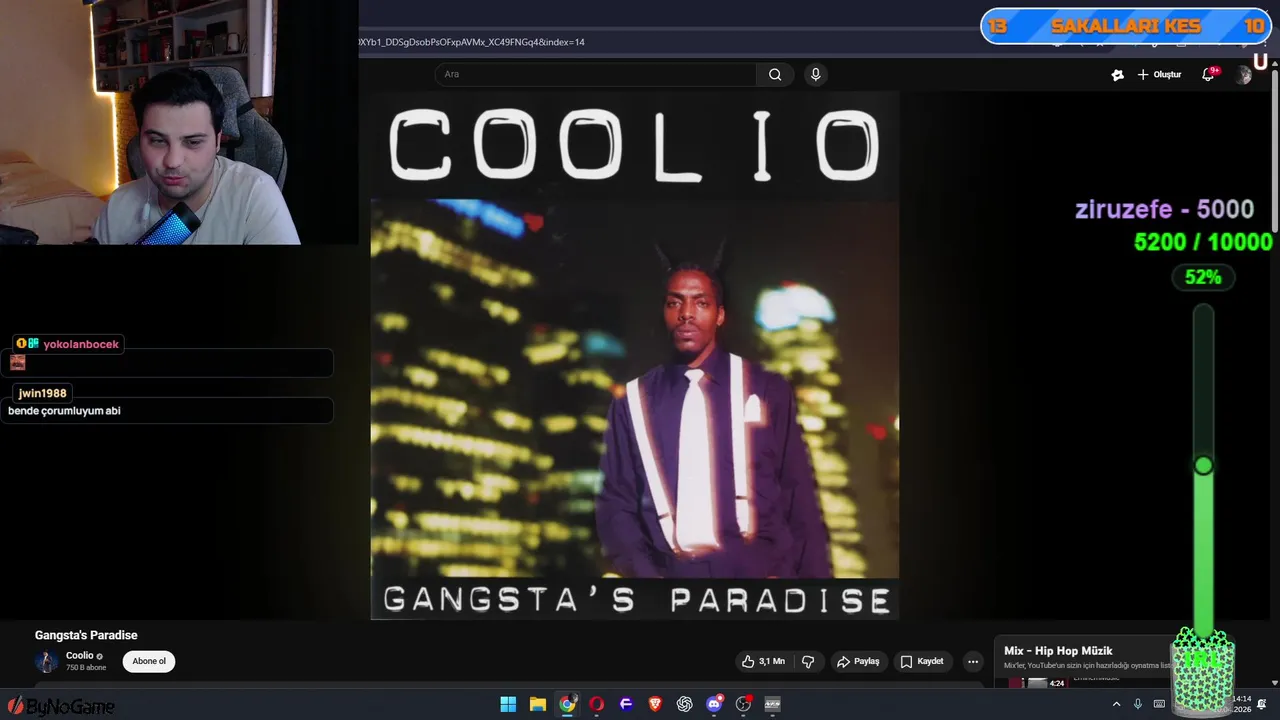Click the Oluştur create button
Viewport: 1280px width, 720px height.
click(x=1159, y=74)
